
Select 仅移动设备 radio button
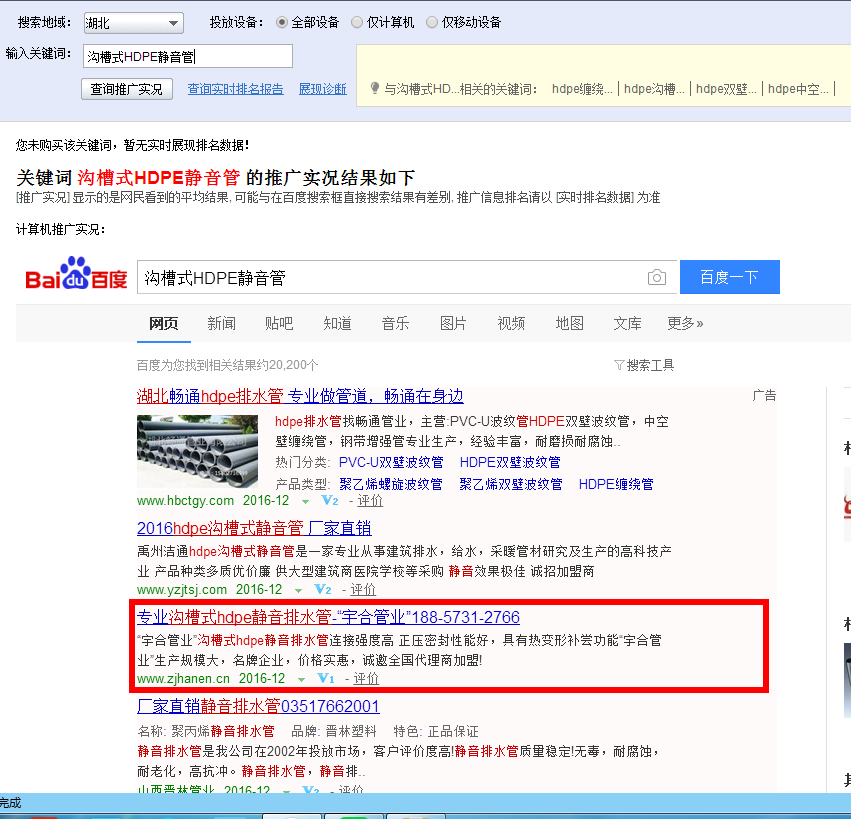(x=431, y=22)
